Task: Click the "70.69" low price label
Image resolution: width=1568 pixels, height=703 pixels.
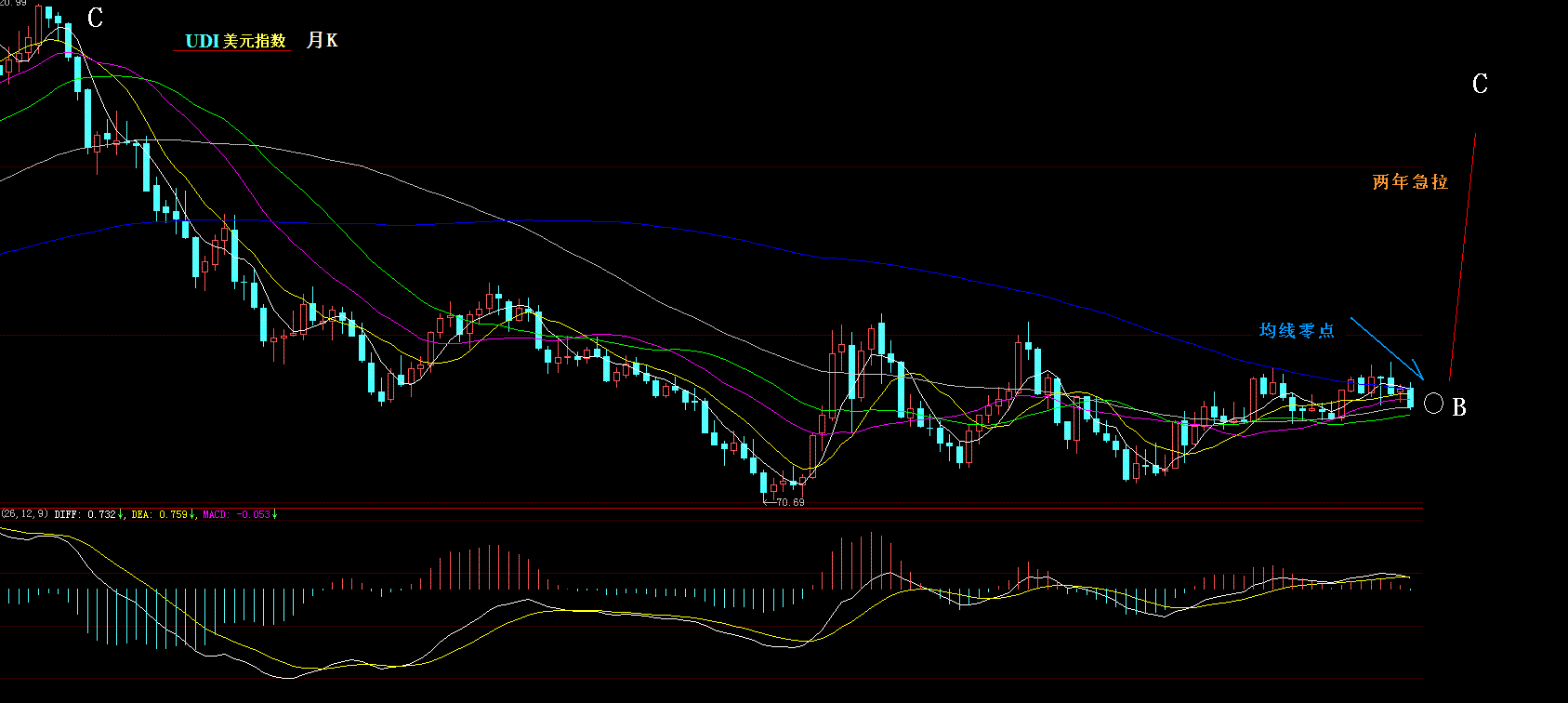Action: [790, 502]
